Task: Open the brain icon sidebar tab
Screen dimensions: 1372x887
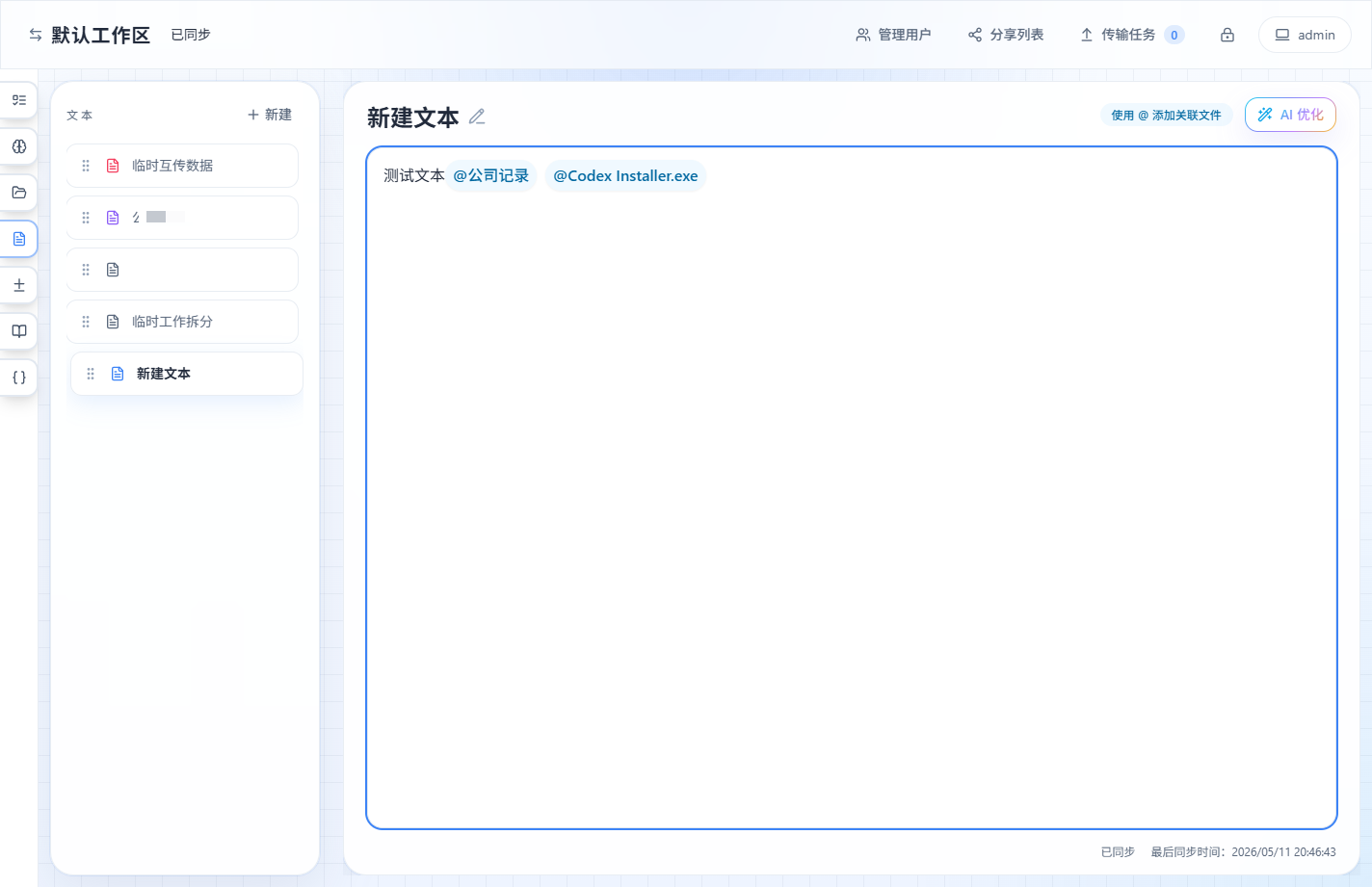Action: (x=18, y=146)
